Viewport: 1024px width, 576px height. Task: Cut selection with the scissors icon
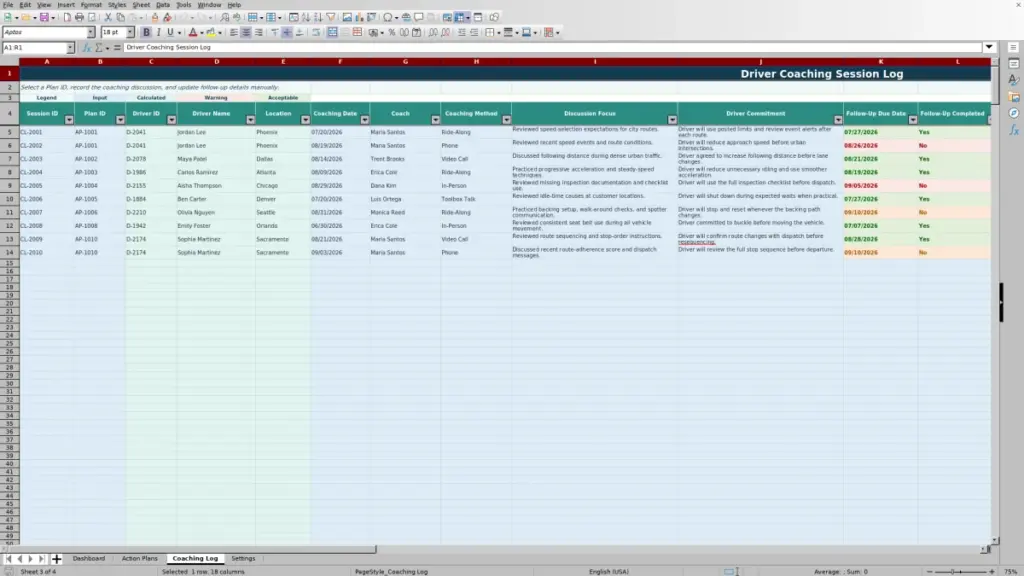click(x=108, y=17)
